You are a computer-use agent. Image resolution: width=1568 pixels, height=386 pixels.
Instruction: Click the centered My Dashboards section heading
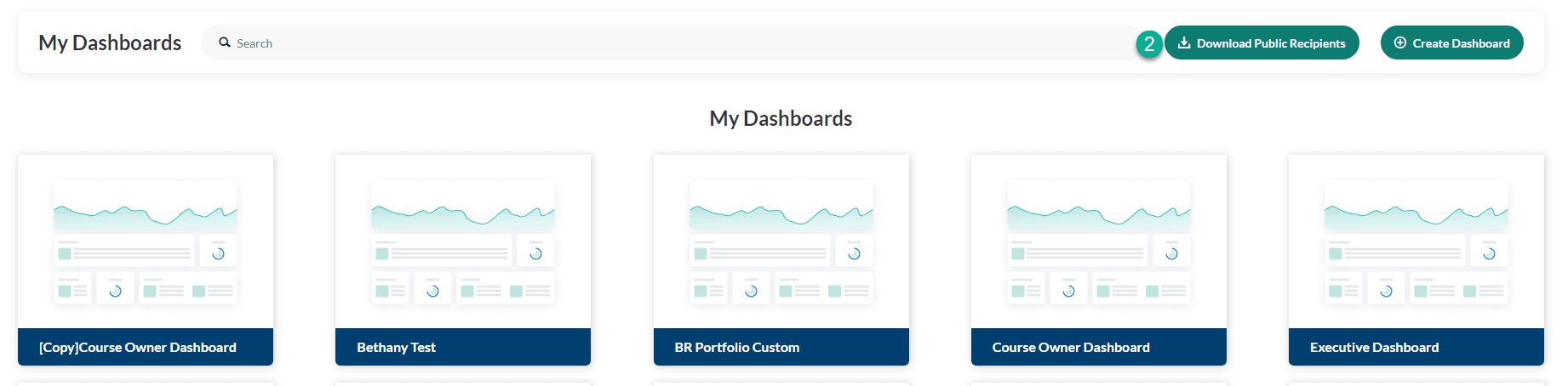[x=781, y=118]
